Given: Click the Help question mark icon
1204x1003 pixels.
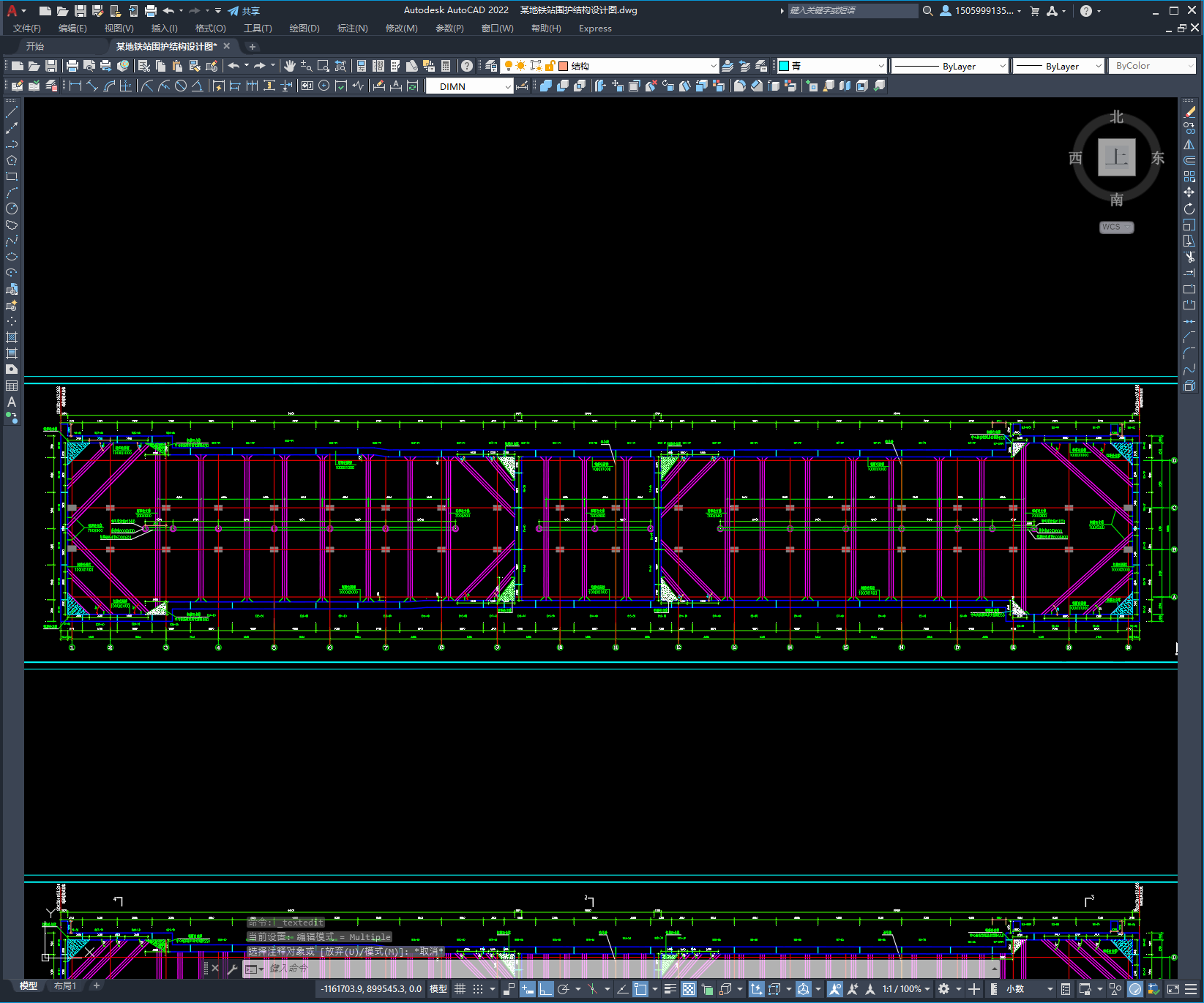Looking at the screenshot, I should tap(467, 66).
